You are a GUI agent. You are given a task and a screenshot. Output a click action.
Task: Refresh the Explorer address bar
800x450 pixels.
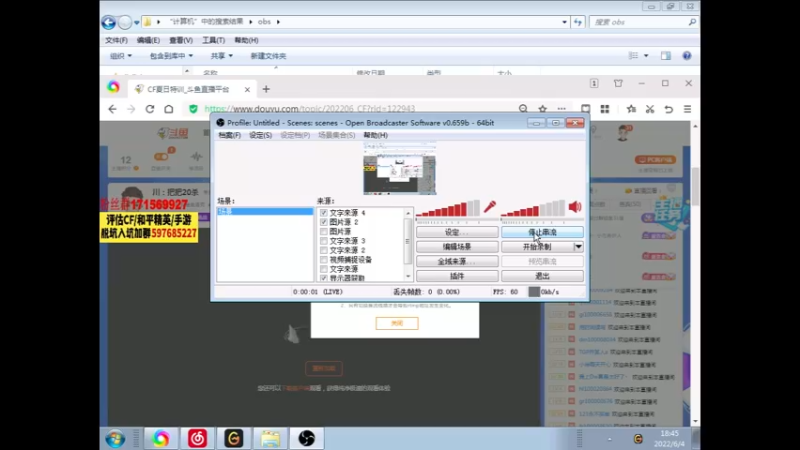(578, 22)
